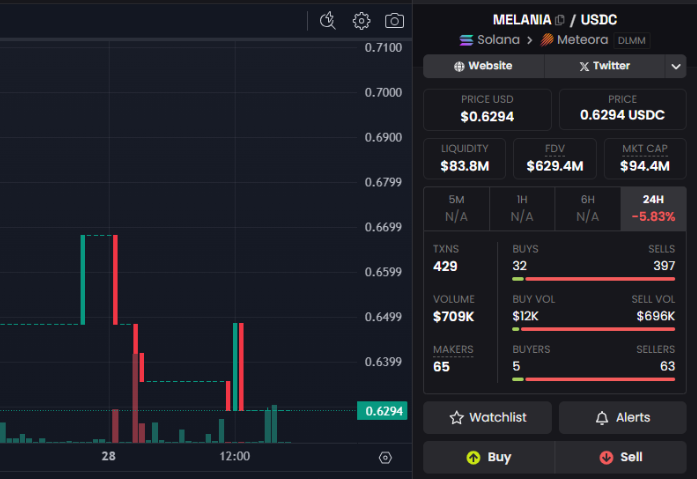Screen dimensions: 697x479
Task: Expand more links dropdown chevron
Action: pos(676,67)
